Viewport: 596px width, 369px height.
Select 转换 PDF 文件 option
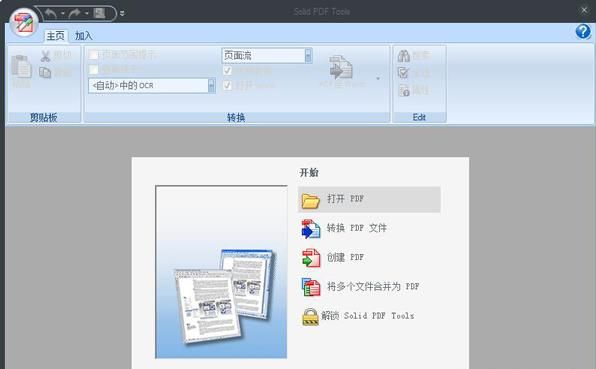coord(357,228)
